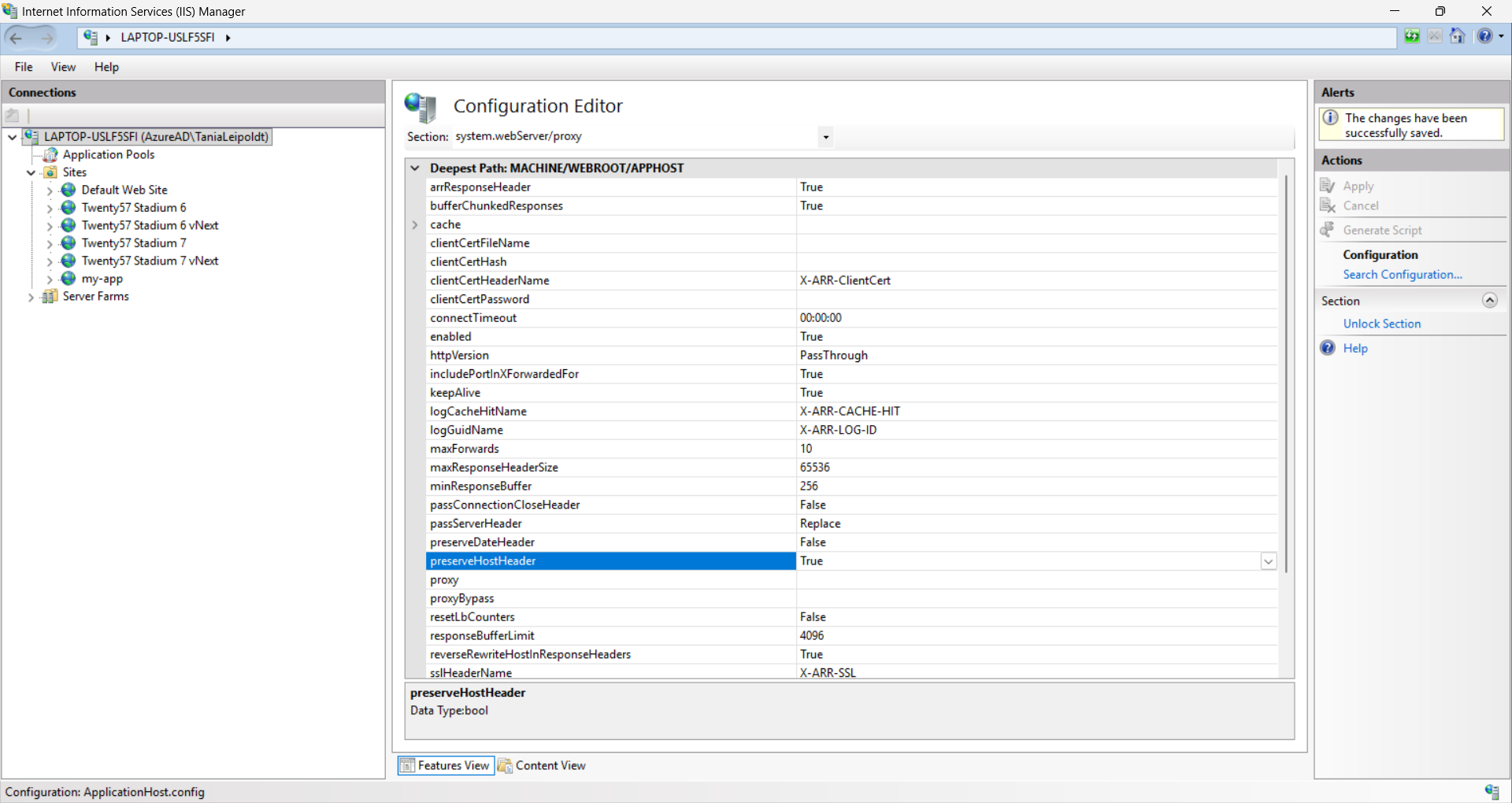The height and width of the screenshot is (803, 1512).
Task: Click the status bar configuration icon
Action: pos(1492,792)
